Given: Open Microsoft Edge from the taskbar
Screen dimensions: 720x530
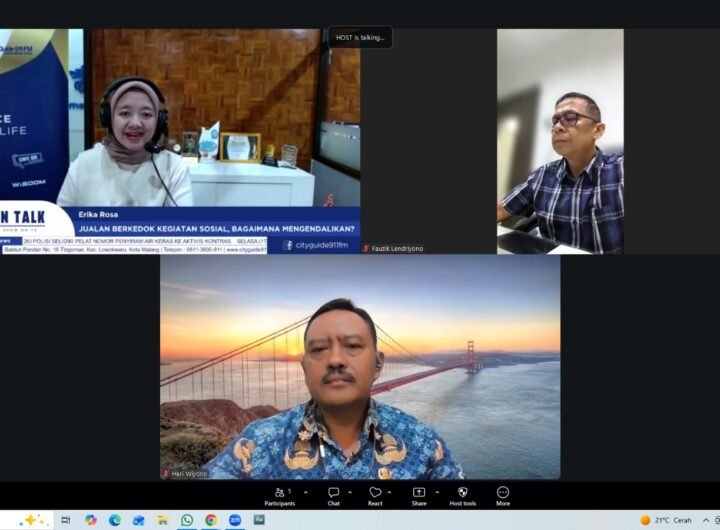Looking at the screenshot, I should 115,520.
